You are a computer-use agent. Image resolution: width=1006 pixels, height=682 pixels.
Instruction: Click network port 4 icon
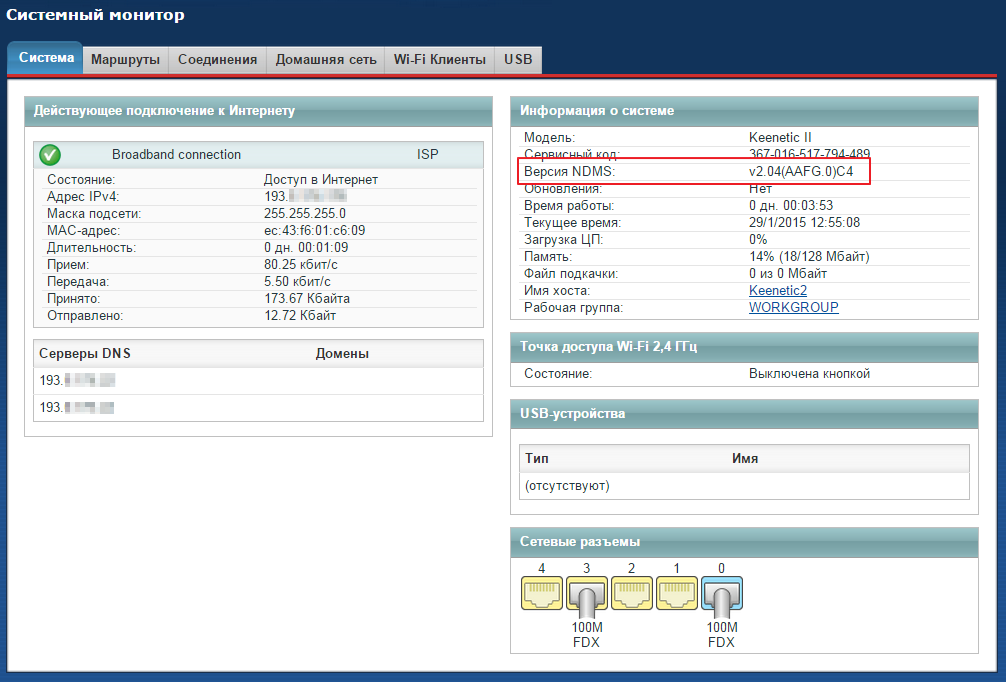[x=541, y=594]
